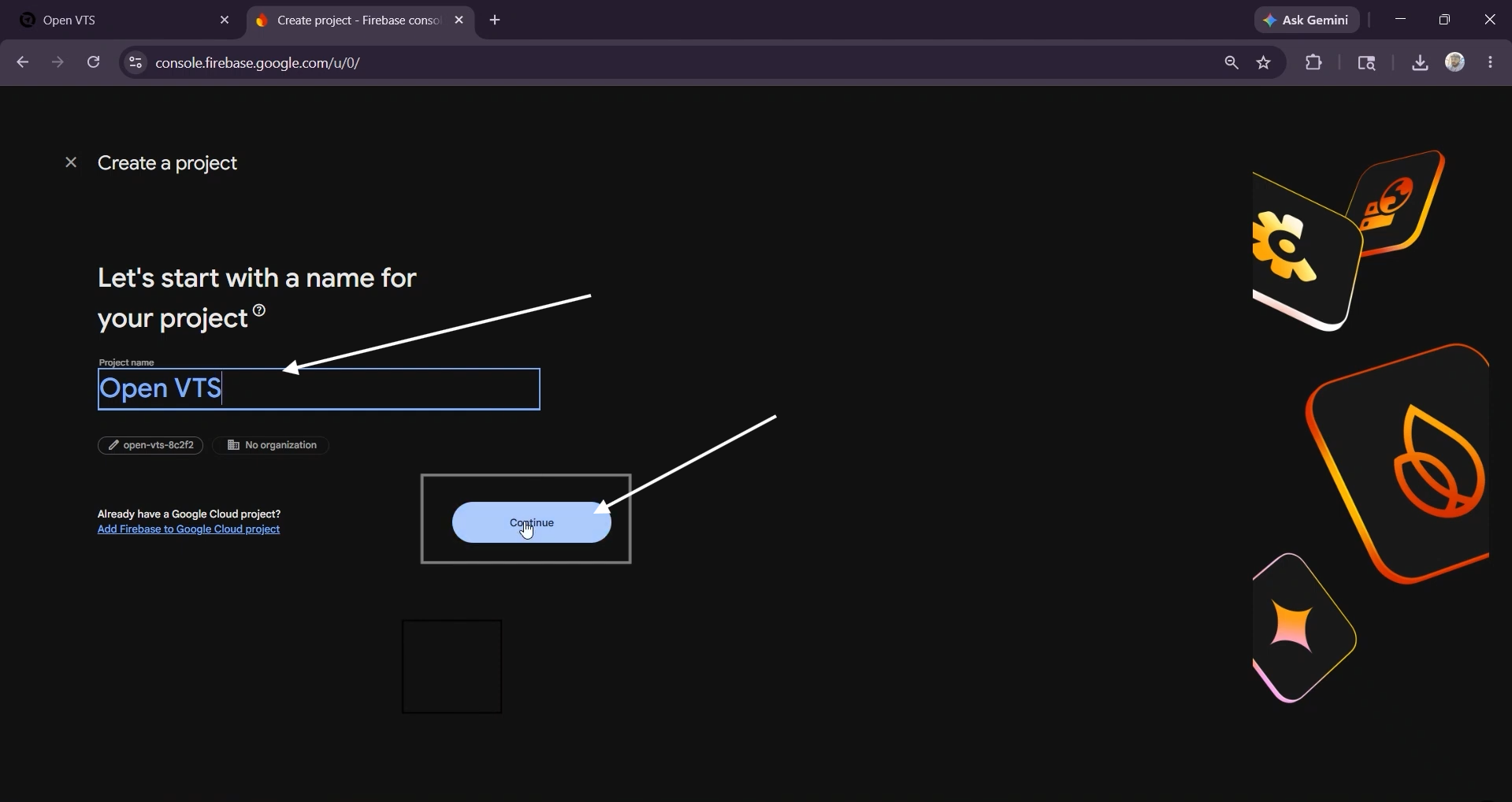The height and width of the screenshot is (802, 1512).
Task: Minimize the browser window
Action: (x=1401, y=20)
